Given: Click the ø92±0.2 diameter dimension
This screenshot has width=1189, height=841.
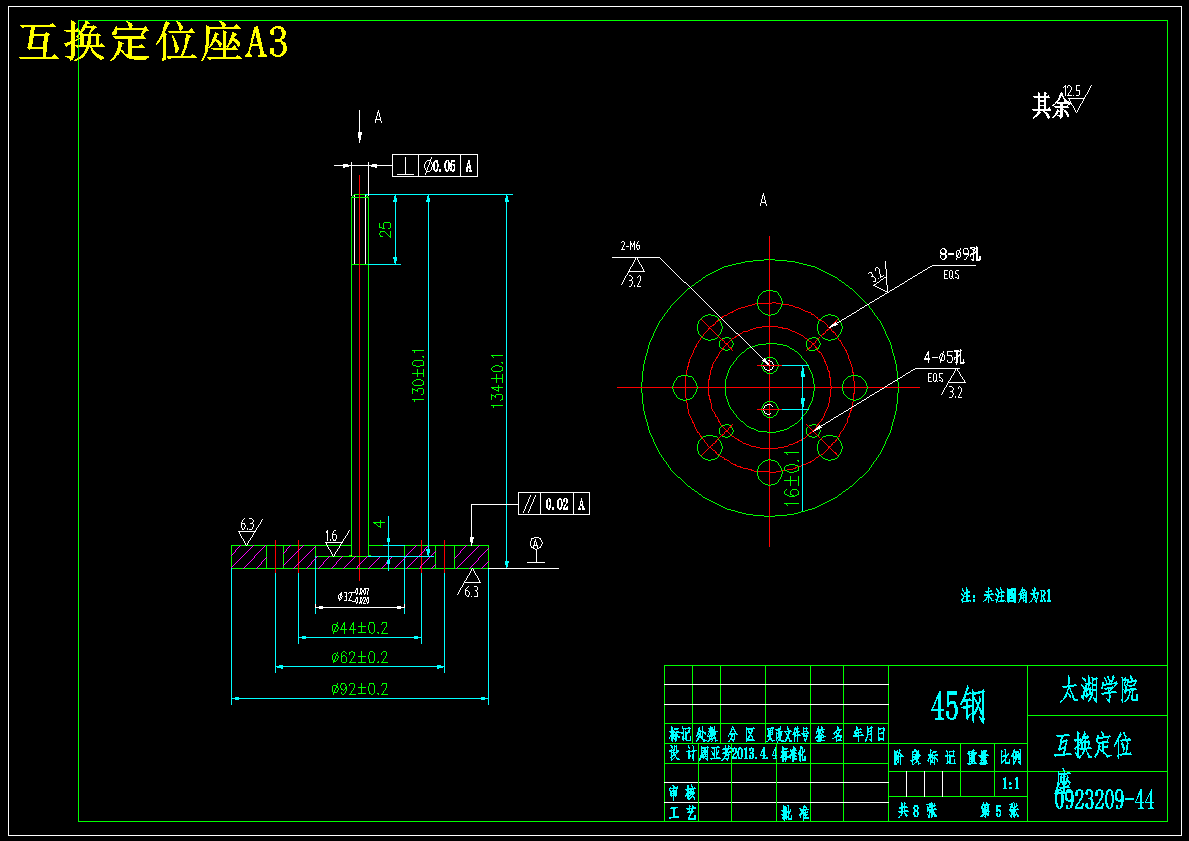Looking at the screenshot, I should (x=359, y=689).
